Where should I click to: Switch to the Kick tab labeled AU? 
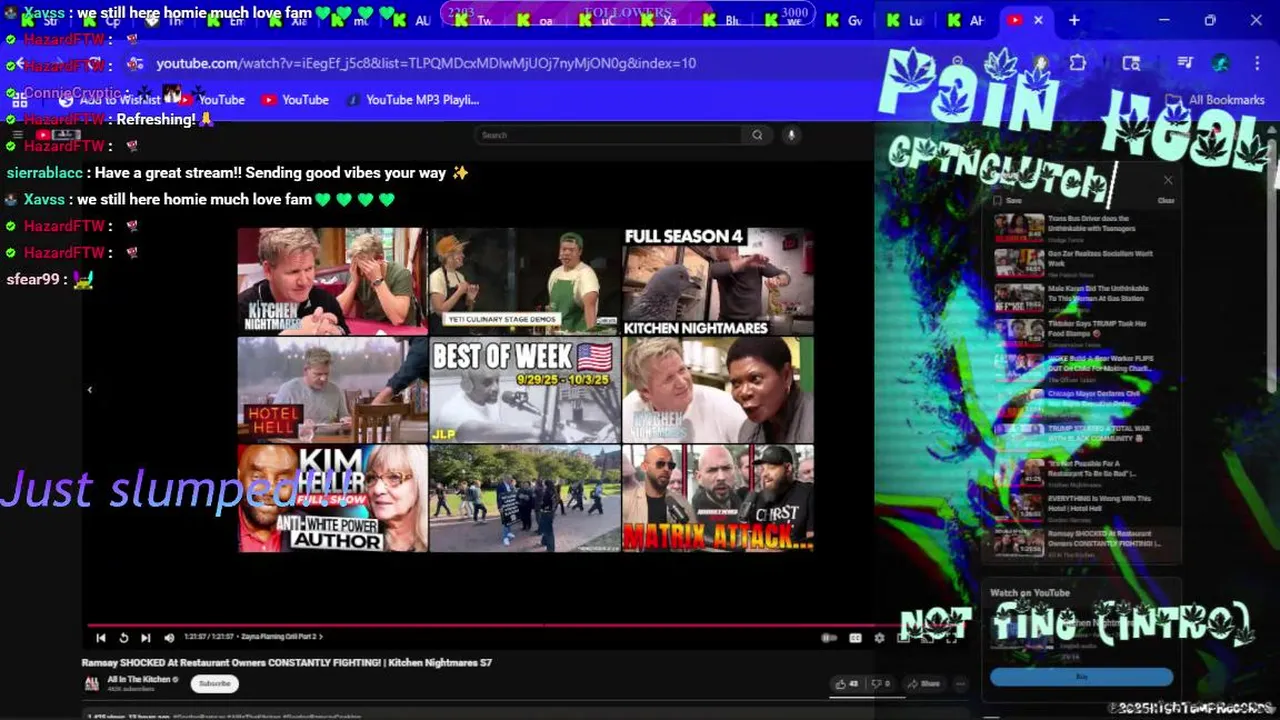coord(410,20)
